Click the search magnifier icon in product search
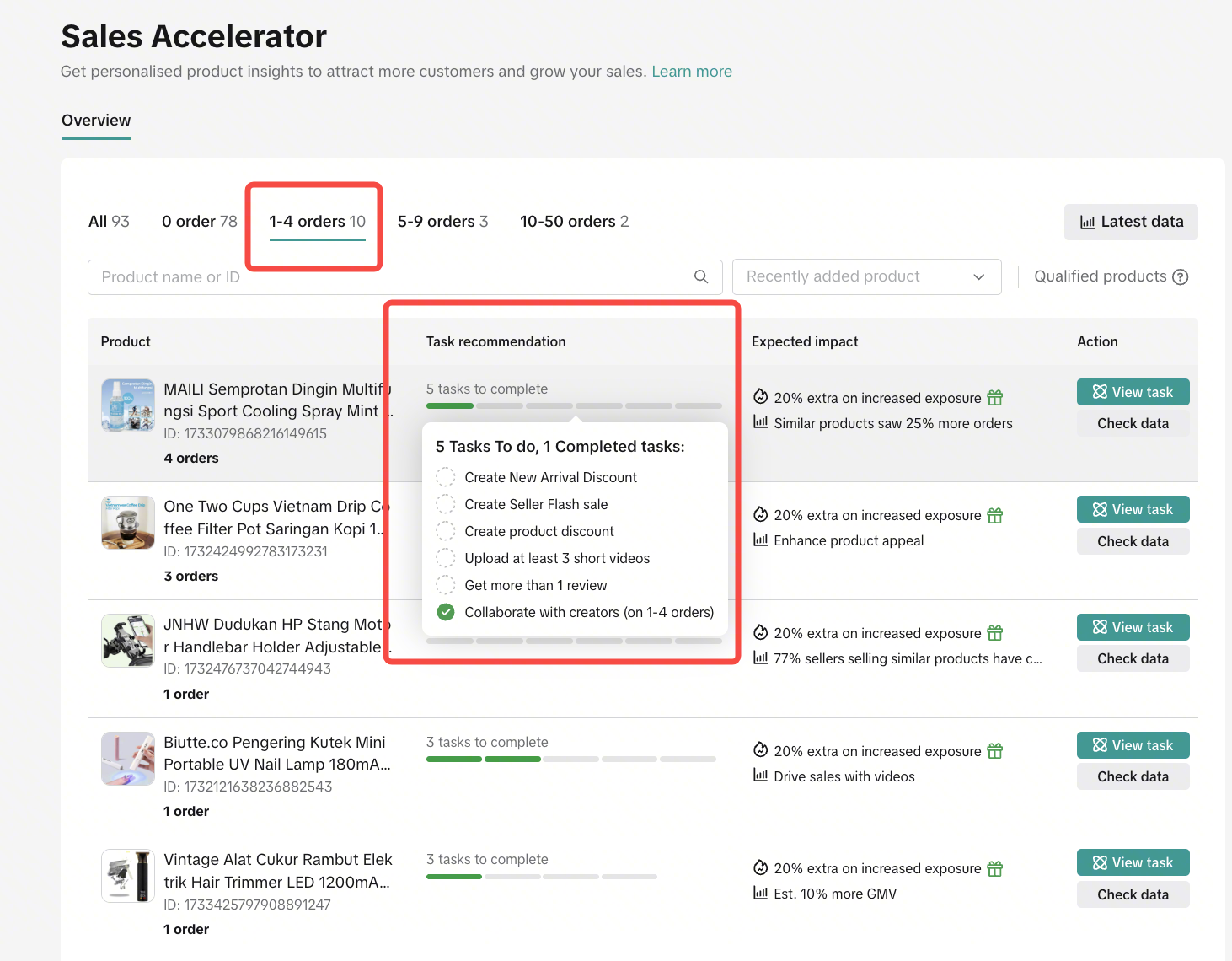Screen dimensions: 1232x961 point(701,276)
